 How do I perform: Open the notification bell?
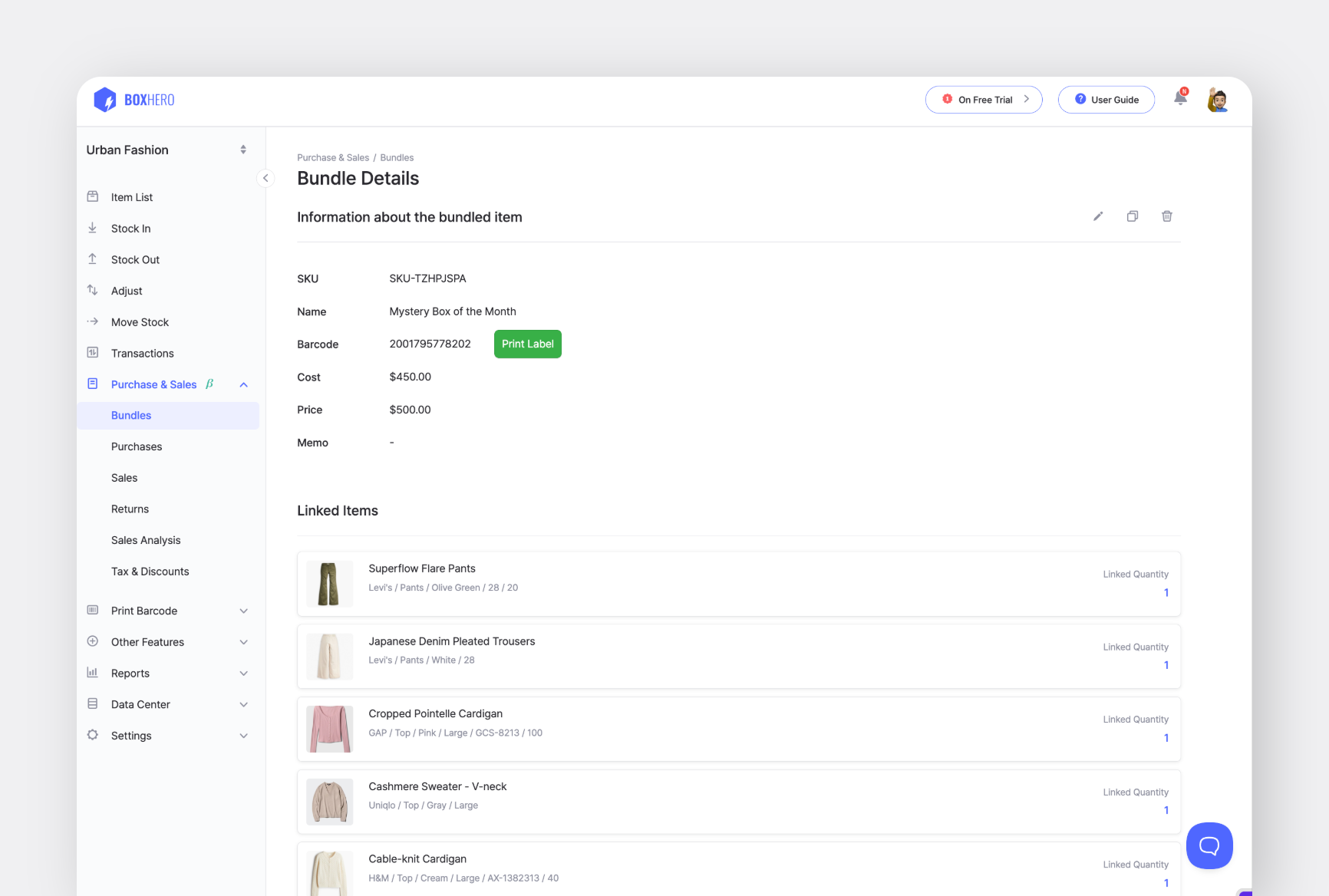[1179, 99]
